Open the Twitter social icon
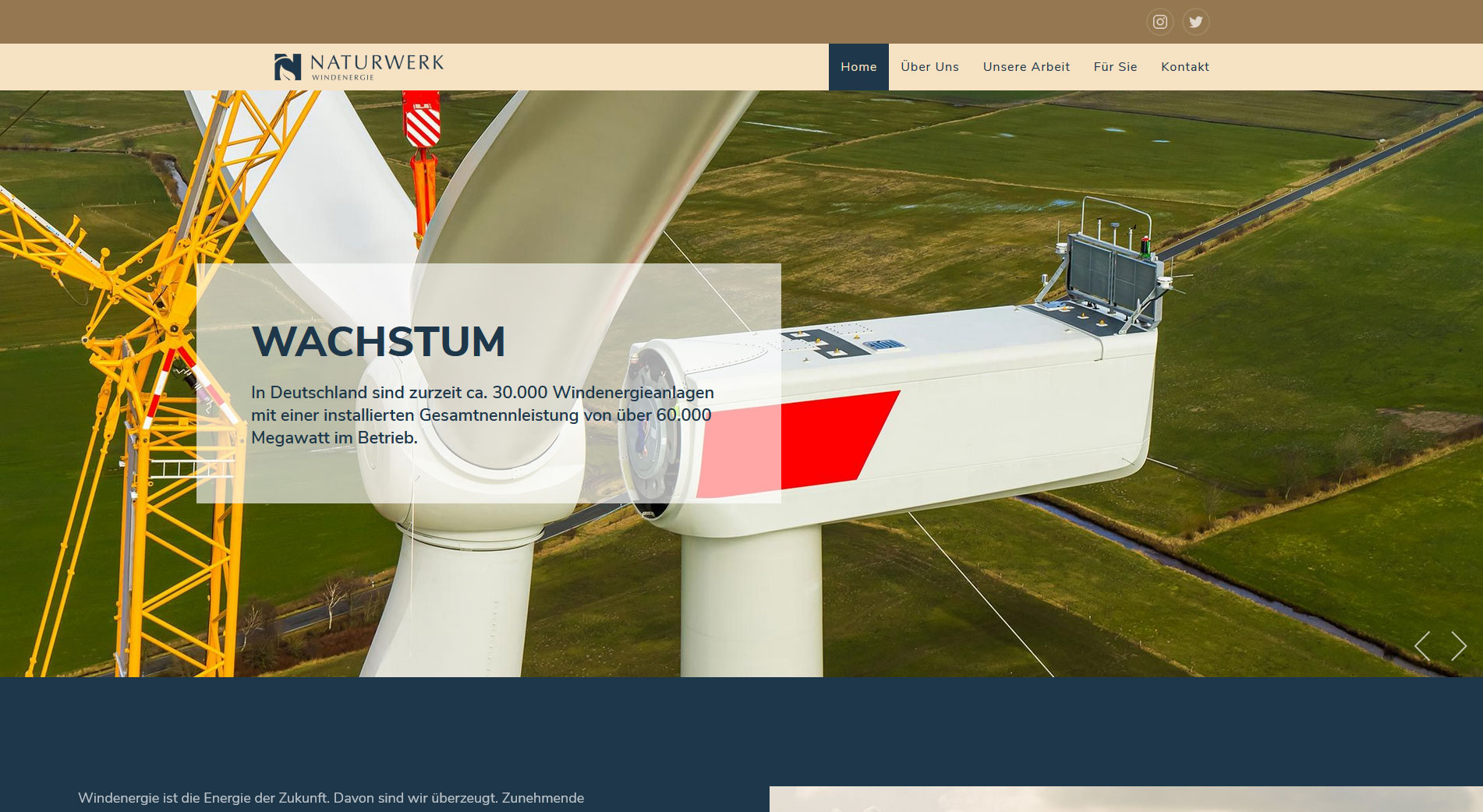 1195,22
